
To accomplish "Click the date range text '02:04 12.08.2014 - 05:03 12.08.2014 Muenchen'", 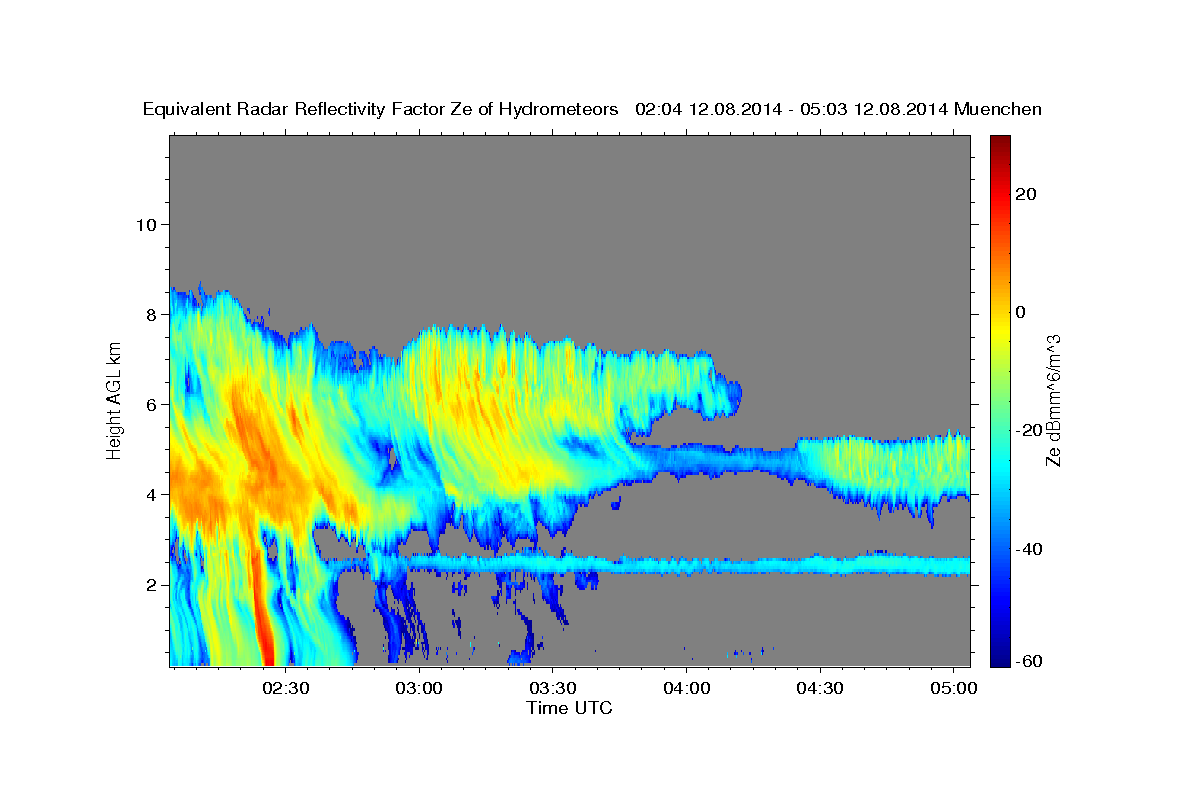I will (x=839, y=110).
